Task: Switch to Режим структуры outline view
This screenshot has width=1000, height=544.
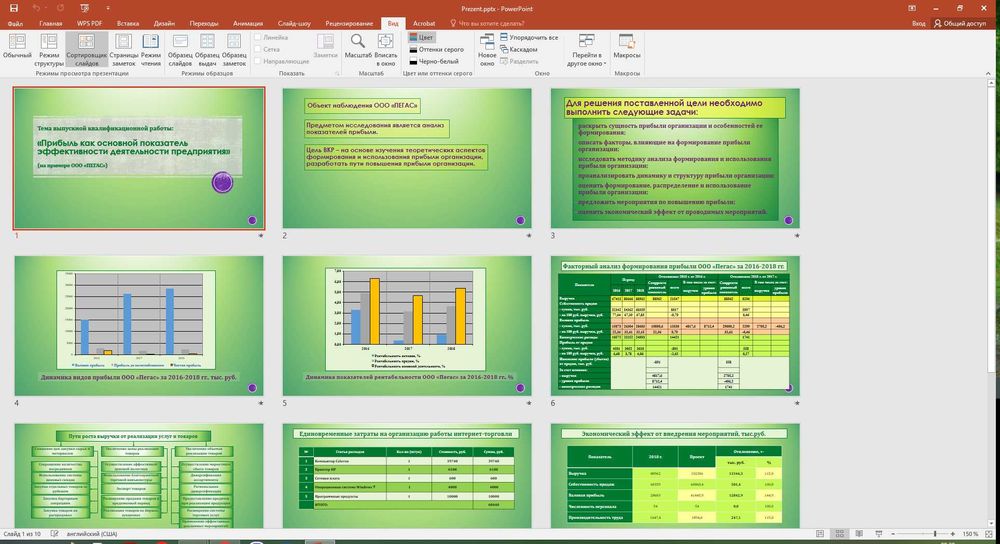Action: (x=48, y=49)
